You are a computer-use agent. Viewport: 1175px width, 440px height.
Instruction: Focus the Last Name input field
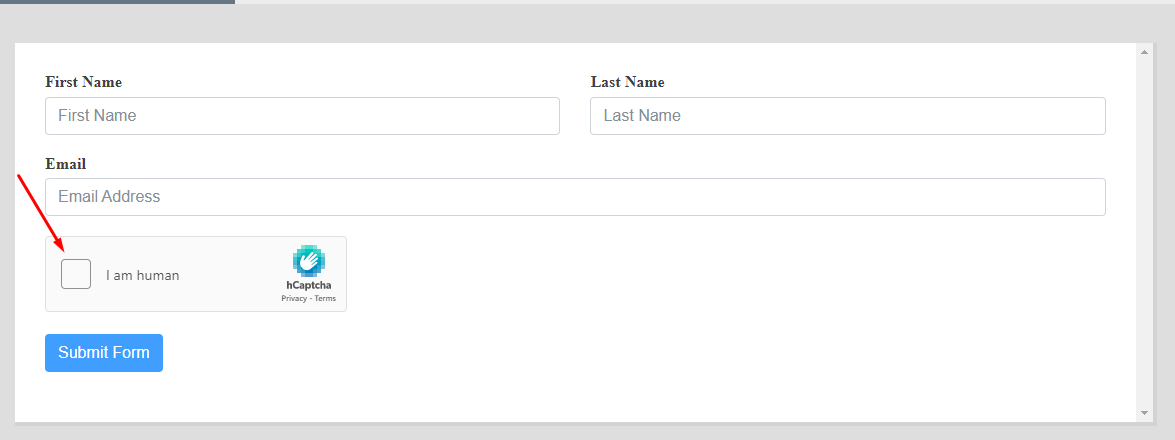click(847, 116)
